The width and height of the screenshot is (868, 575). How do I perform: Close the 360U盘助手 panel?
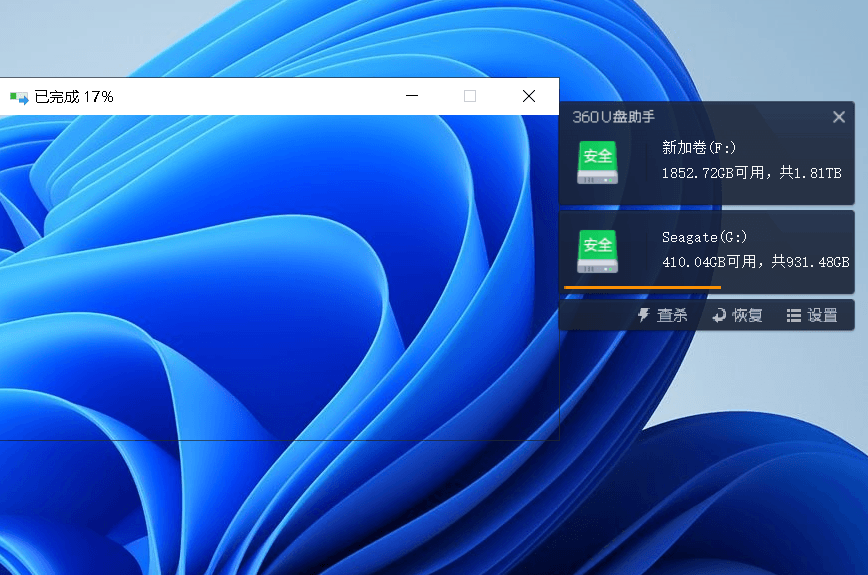(x=839, y=117)
